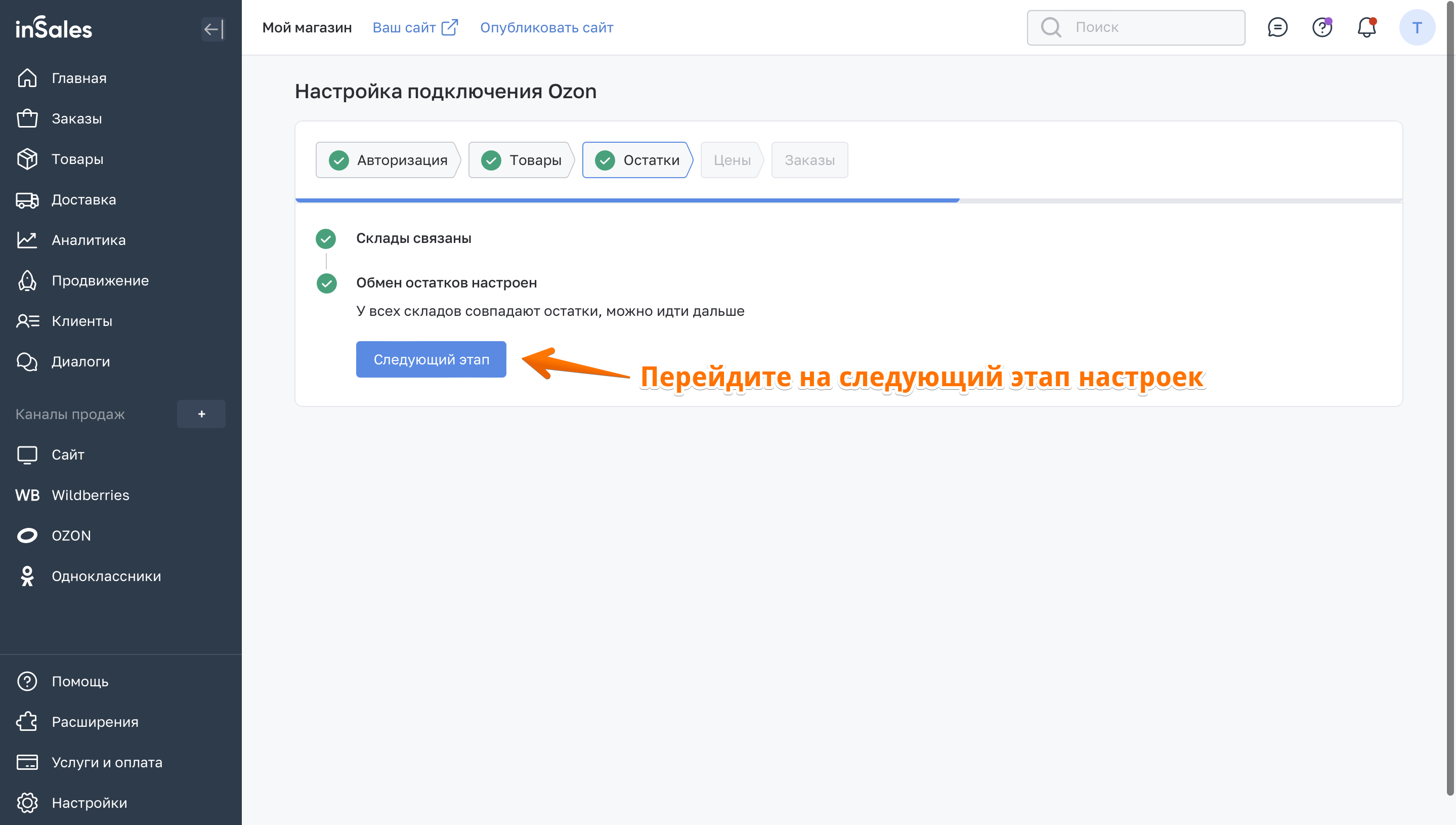
Task: Go to Одноклассники channel
Action: 106,576
